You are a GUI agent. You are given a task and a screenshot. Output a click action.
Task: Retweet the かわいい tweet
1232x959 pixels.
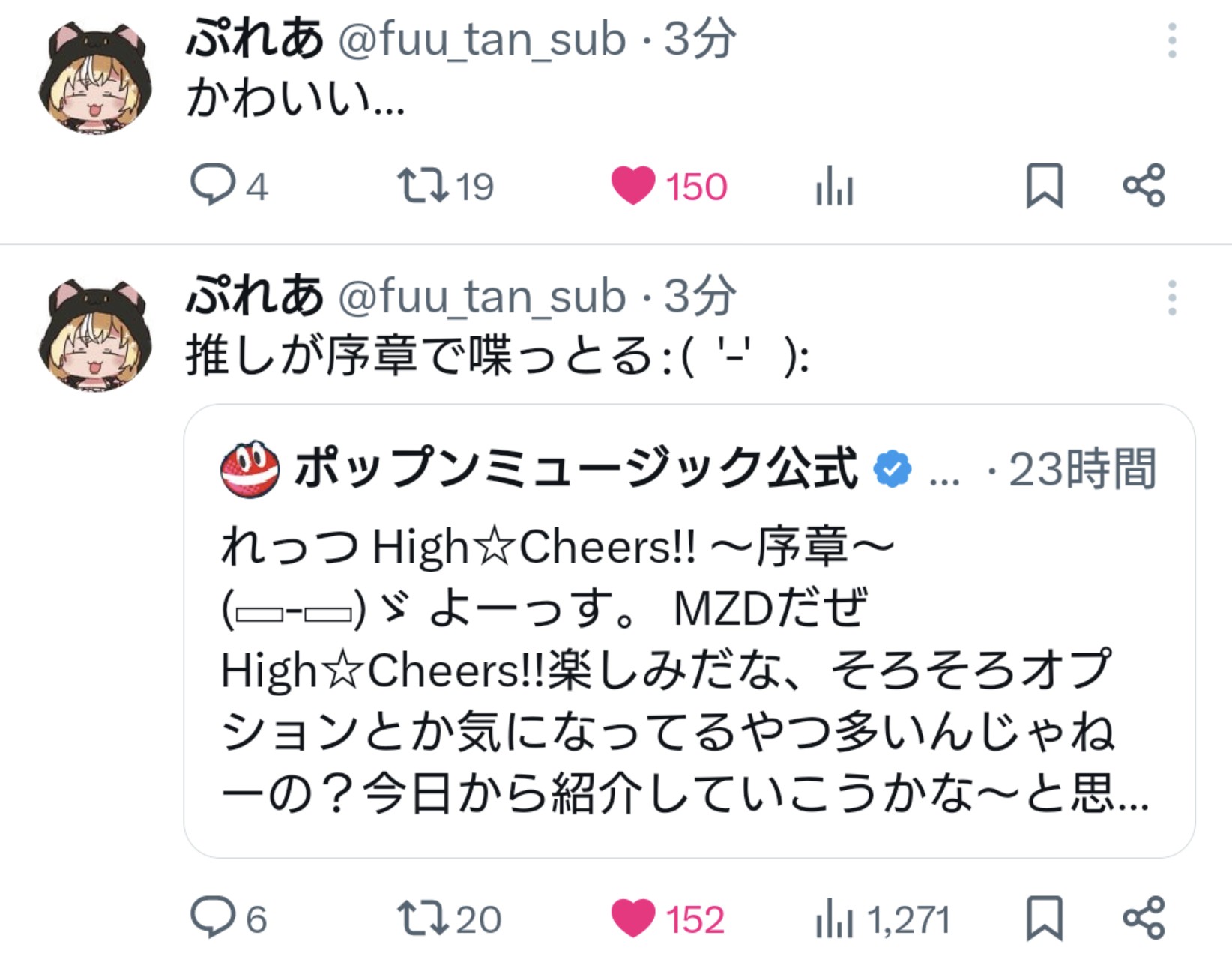pyautogui.click(x=445, y=186)
